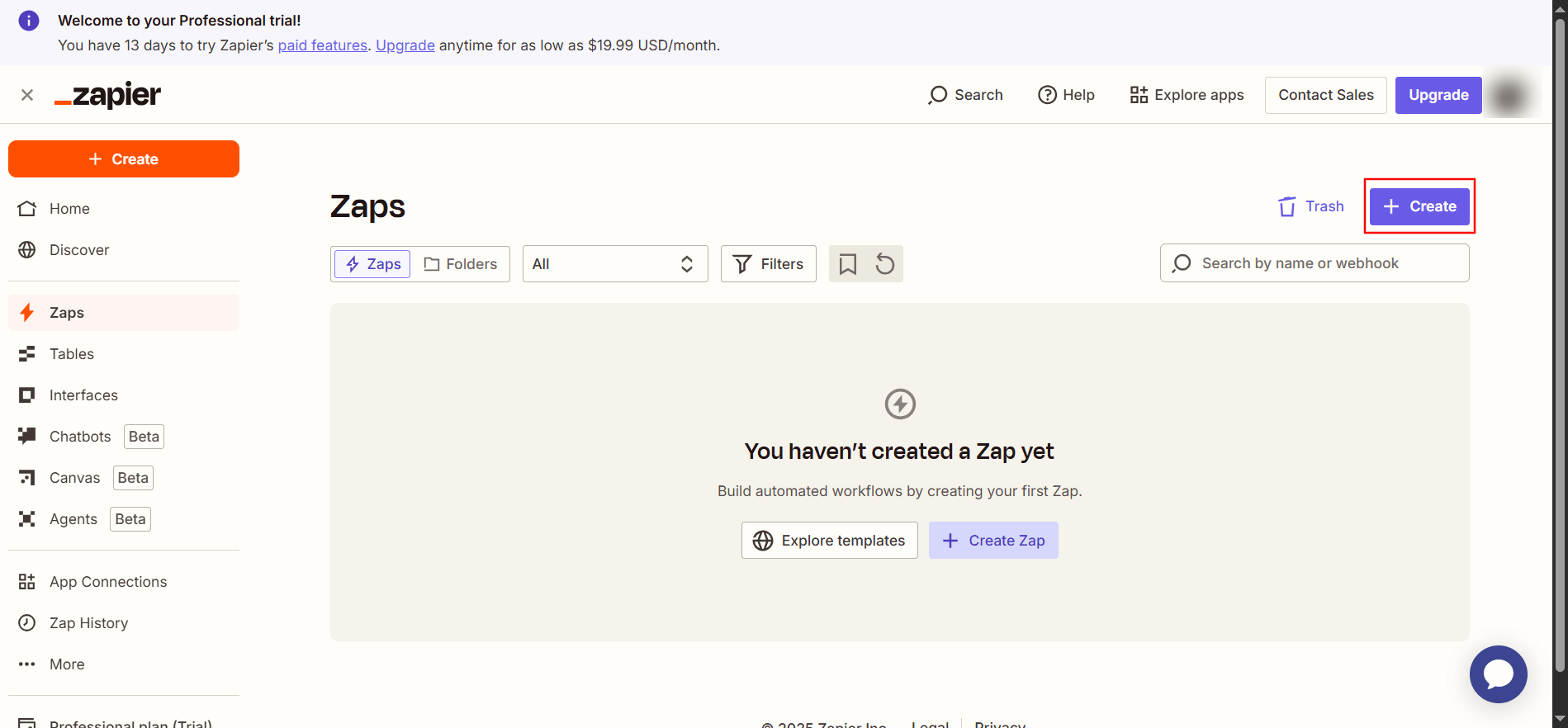The width and height of the screenshot is (1568, 728).
Task: Focus the Search by name or webhook field
Action: tap(1315, 263)
